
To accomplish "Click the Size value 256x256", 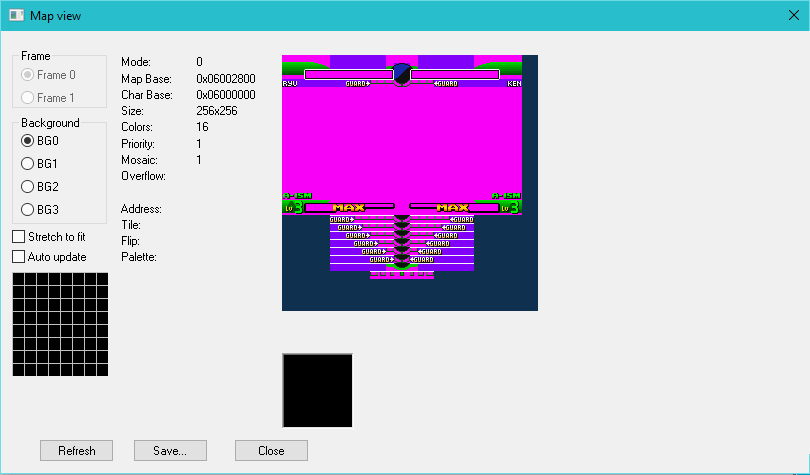I will point(217,111).
